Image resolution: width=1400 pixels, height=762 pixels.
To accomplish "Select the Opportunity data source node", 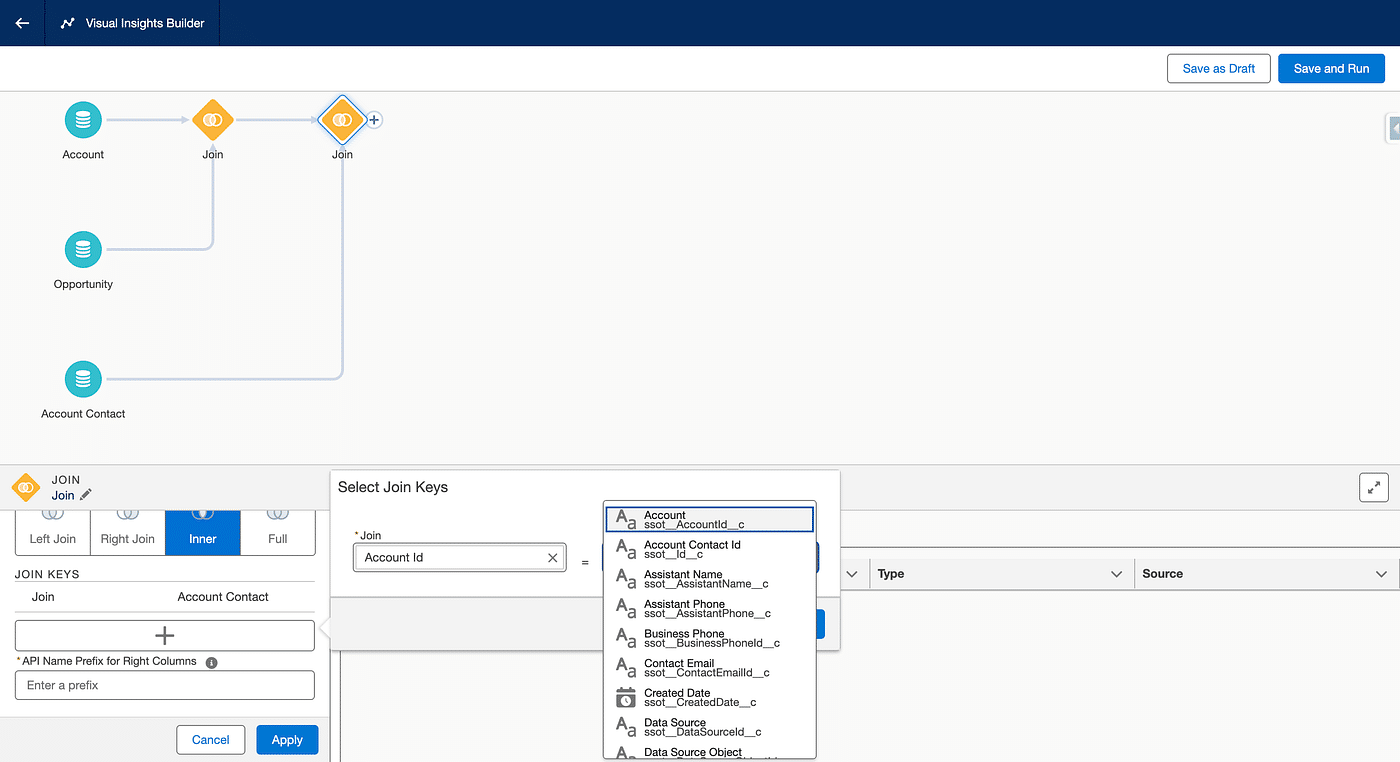I will point(83,250).
